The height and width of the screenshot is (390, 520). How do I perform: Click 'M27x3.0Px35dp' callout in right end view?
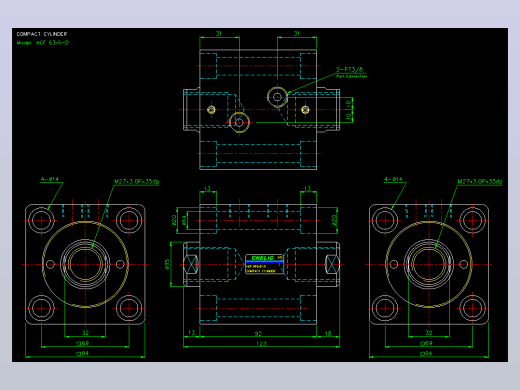[480, 182]
